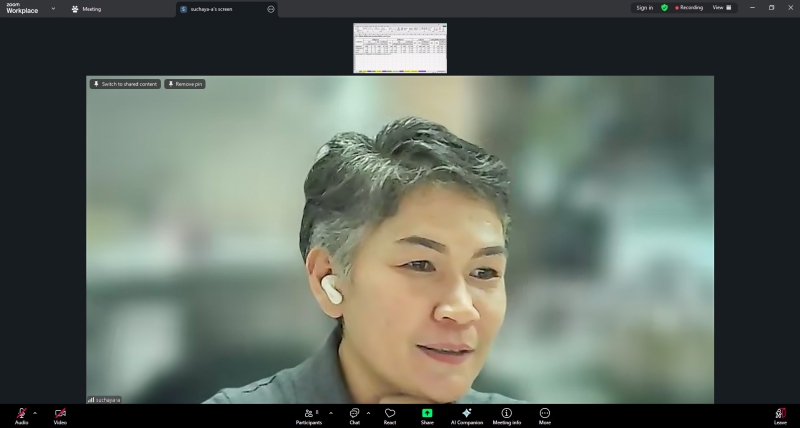Start camera with the Video button
This screenshot has height=428, width=800.
click(x=60, y=414)
